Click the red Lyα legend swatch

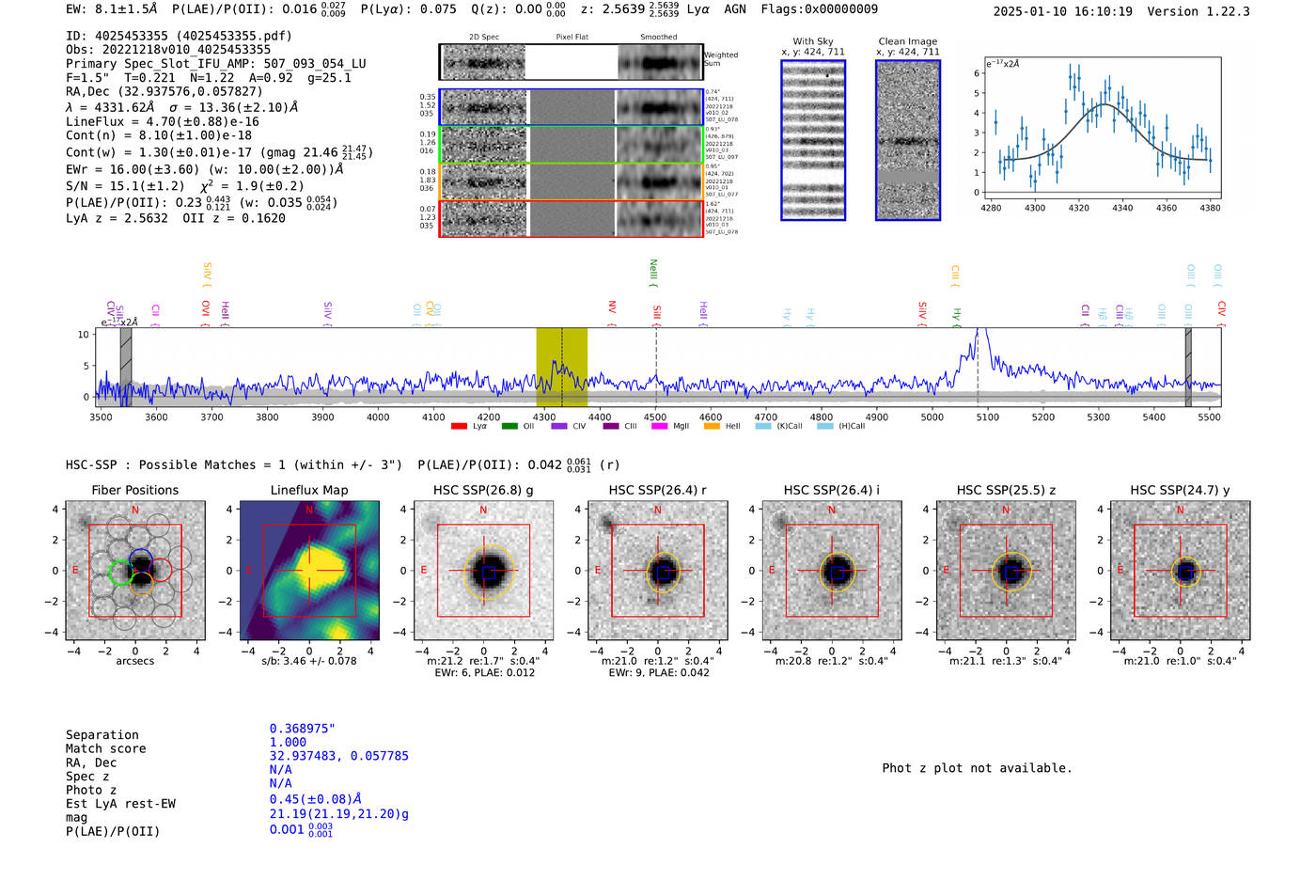pyautogui.click(x=459, y=427)
